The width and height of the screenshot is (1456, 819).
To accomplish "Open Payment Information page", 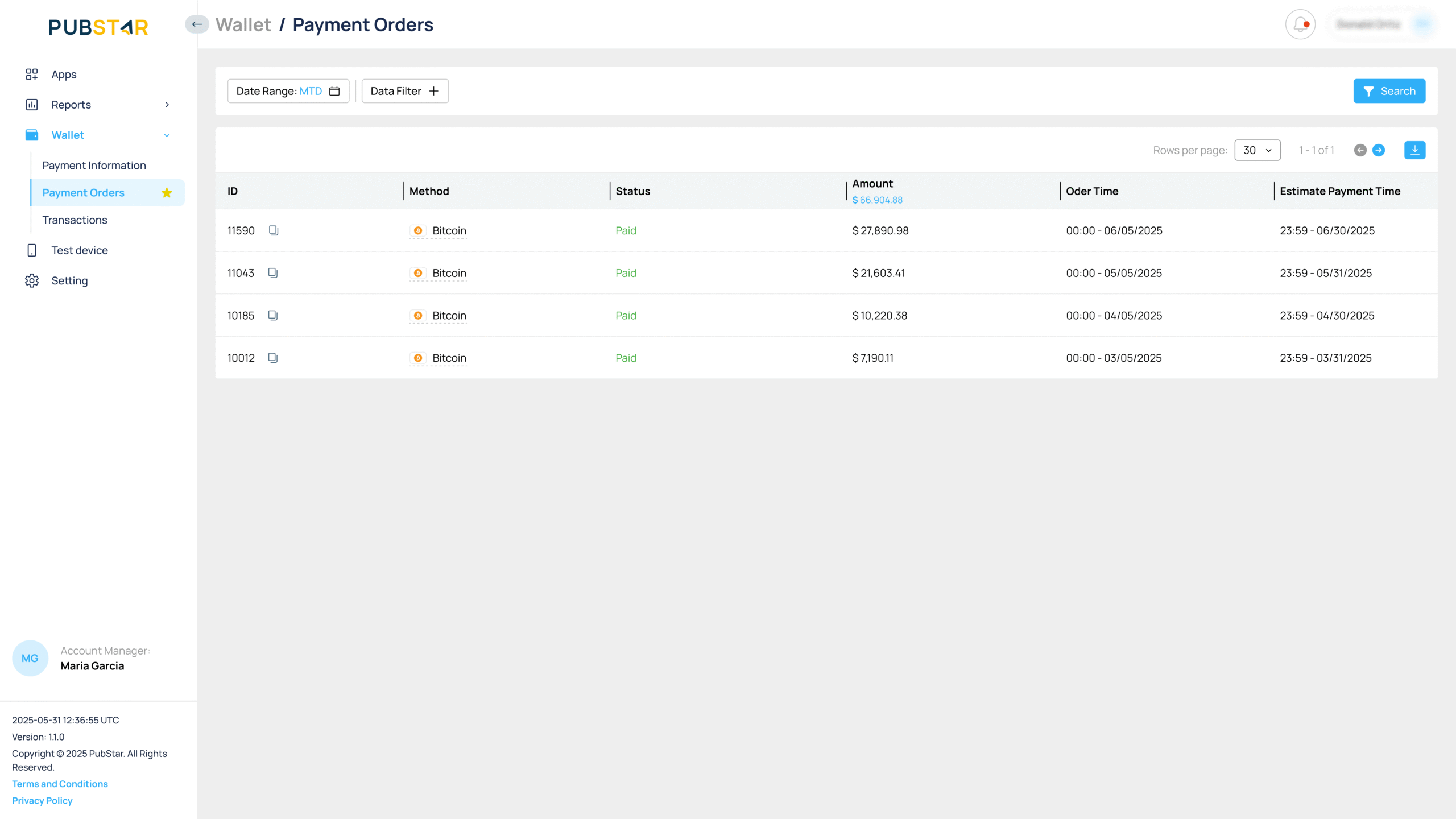I will tap(94, 166).
